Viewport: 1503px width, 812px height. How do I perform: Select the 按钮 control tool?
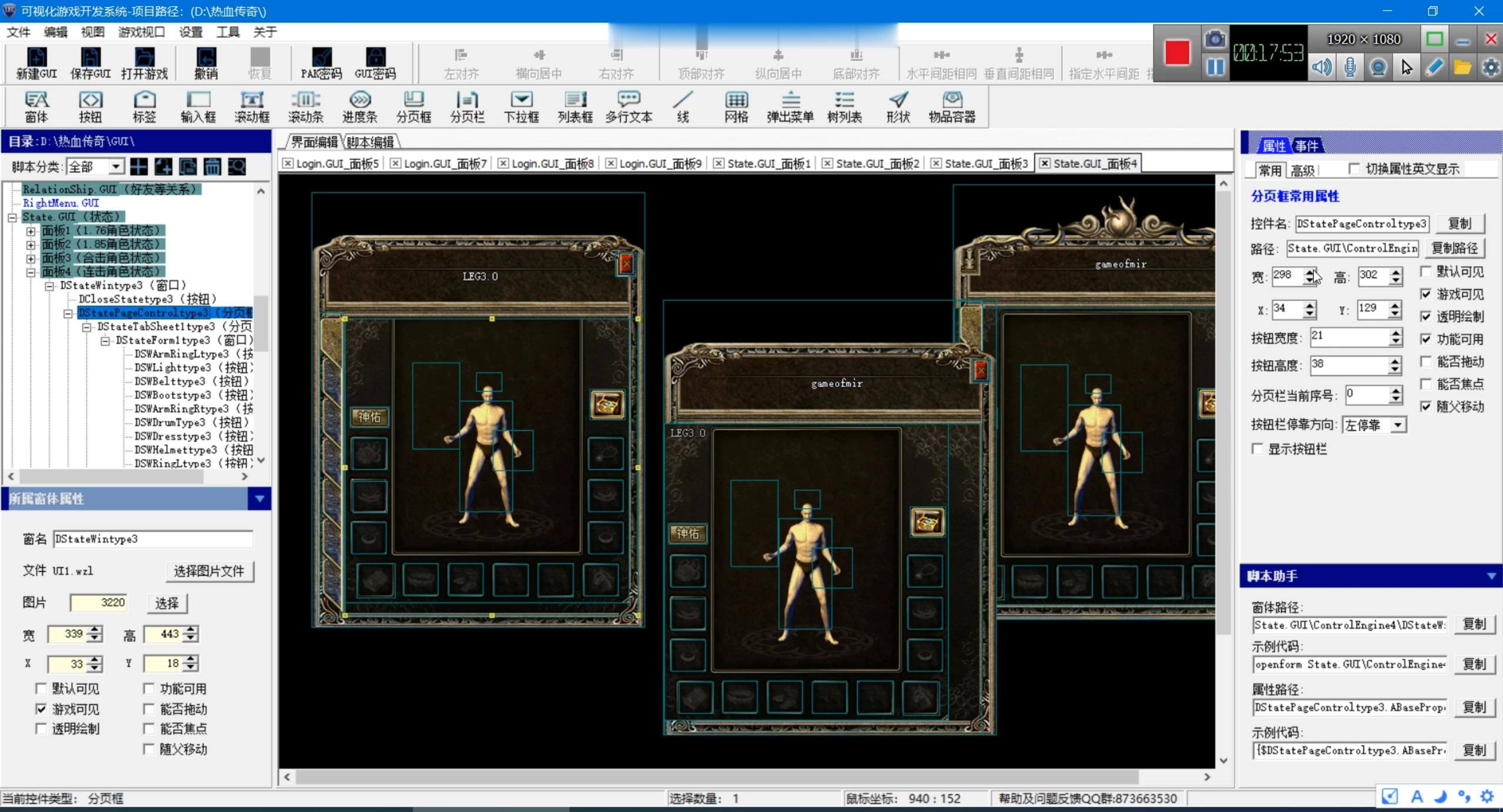tap(90, 106)
